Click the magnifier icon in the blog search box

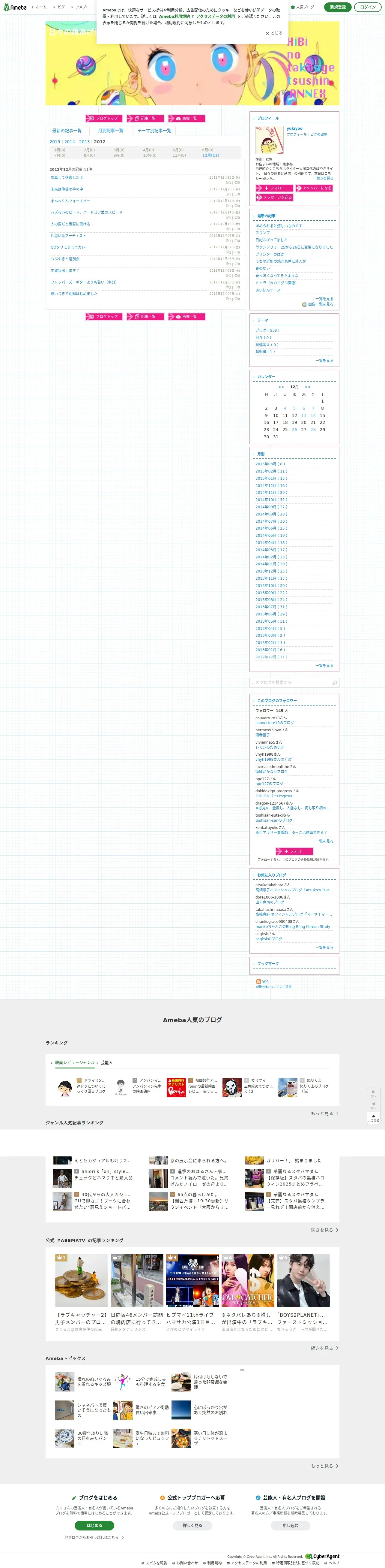coord(335,683)
